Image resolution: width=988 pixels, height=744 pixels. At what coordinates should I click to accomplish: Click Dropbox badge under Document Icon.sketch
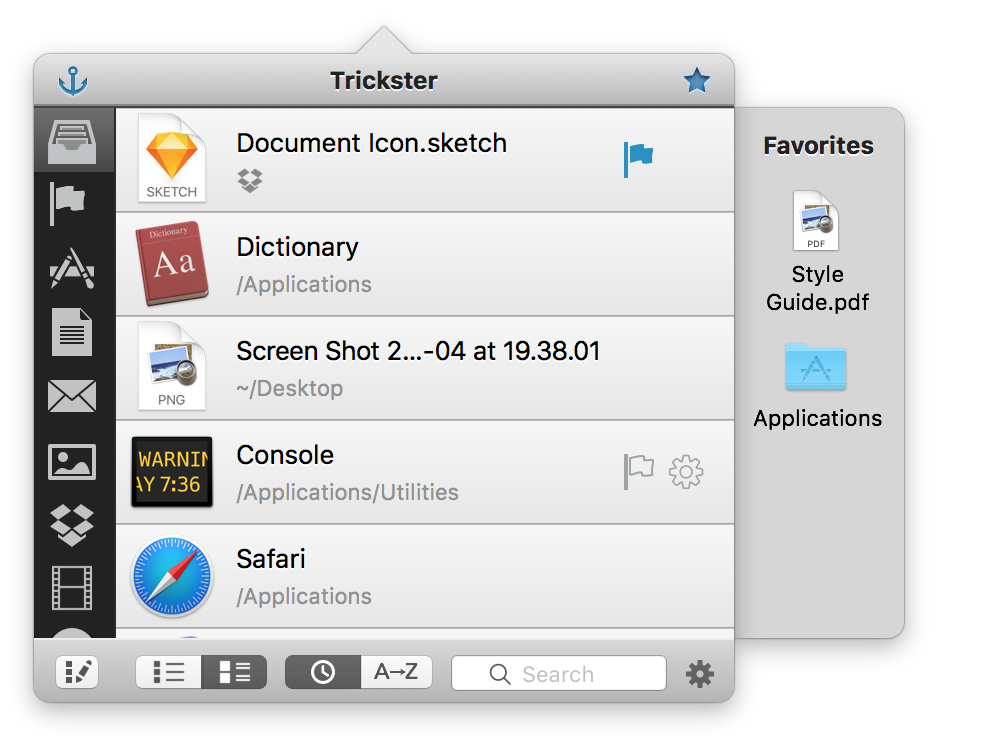[250, 181]
